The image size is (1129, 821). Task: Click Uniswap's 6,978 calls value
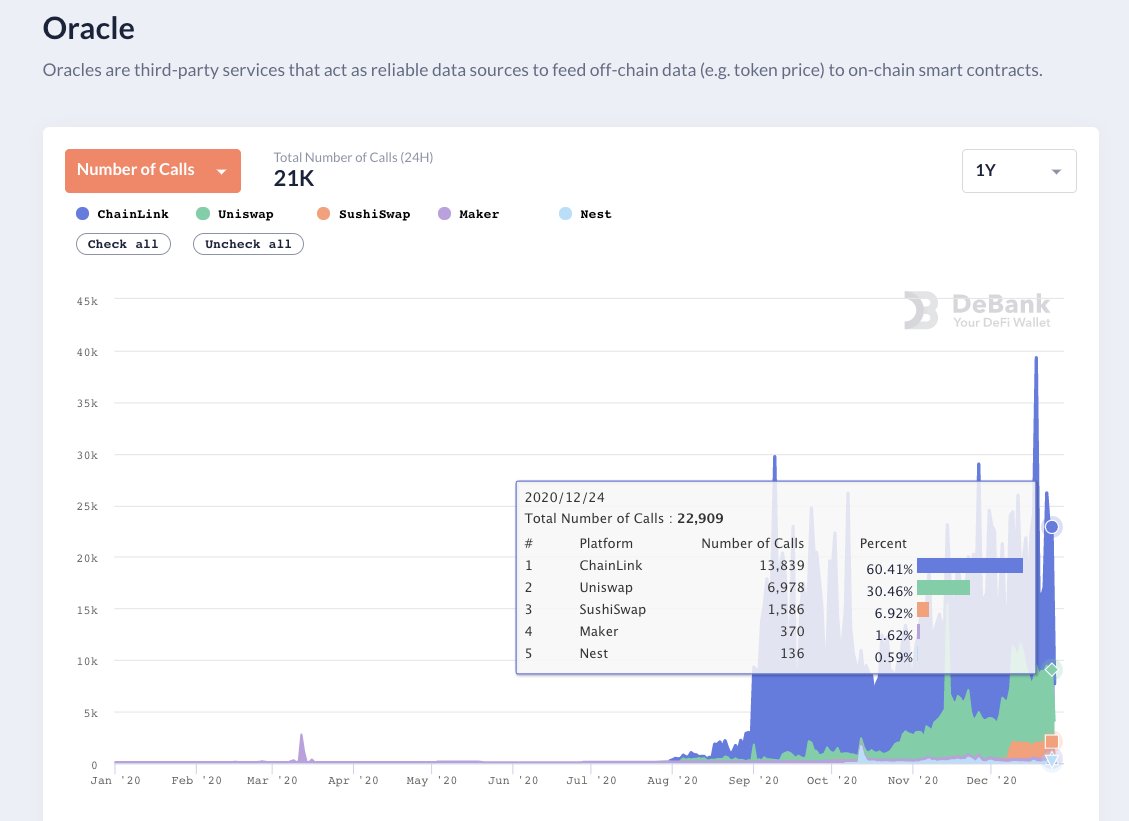pyautogui.click(x=786, y=587)
